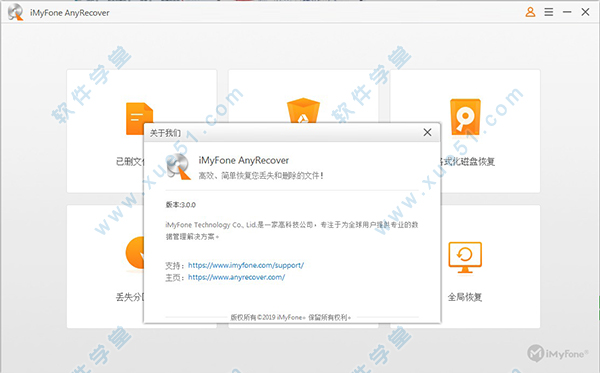Screen dimensions: 600x373
Task: Open the hamburger menu in title bar
Action: click(x=549, y=12)
